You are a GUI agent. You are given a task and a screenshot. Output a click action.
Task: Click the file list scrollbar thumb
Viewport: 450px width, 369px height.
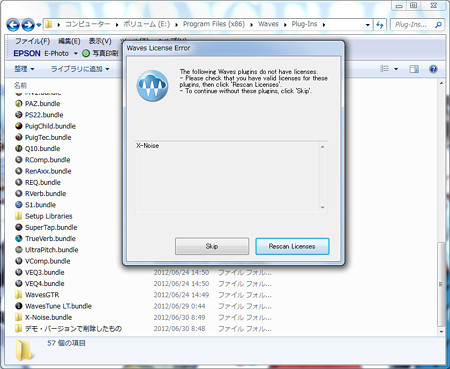[441, 284]
